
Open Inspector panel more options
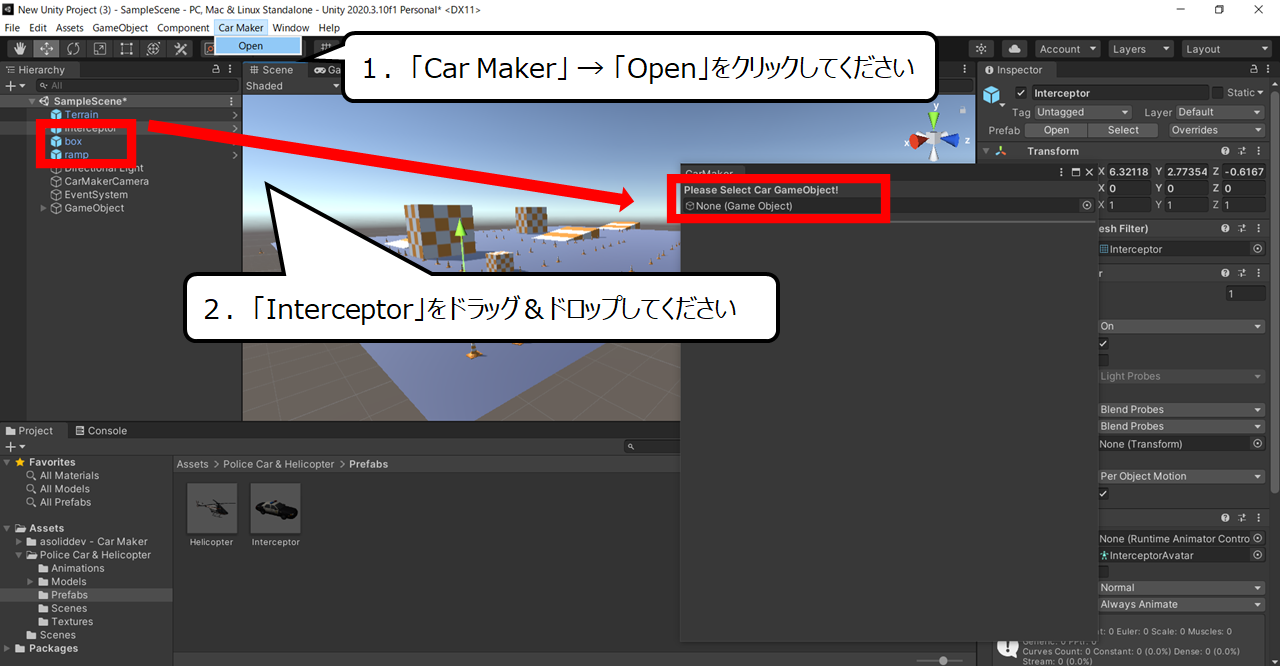pyautogui.click(x=1266, y=70)
